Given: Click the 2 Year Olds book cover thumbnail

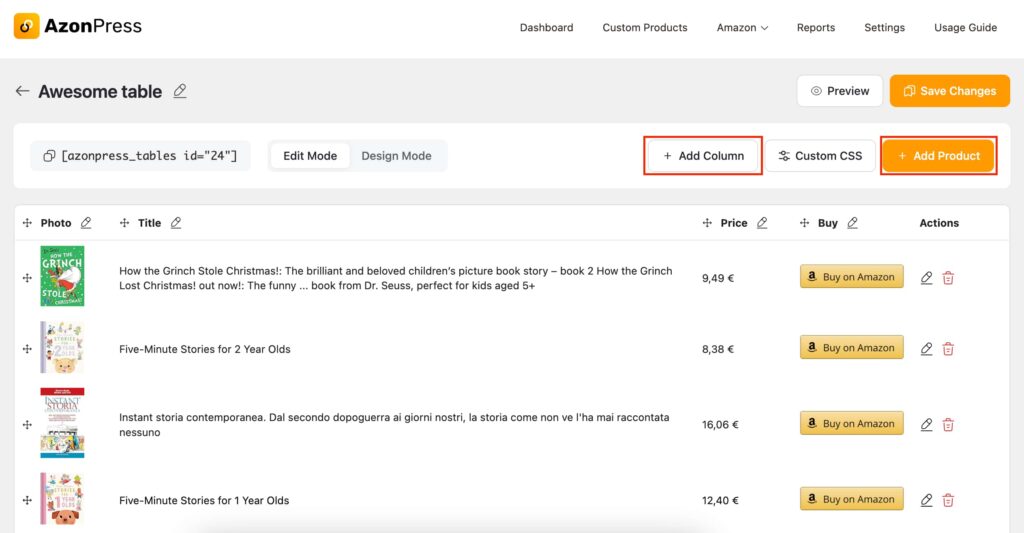Looking at the screenshot, I should coord(62,347).
